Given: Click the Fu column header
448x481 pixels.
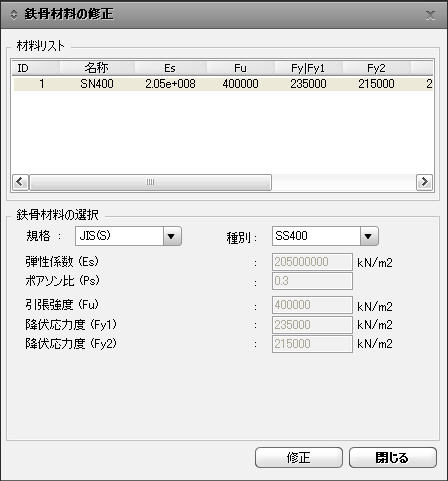Looking at the screenshot, I should click(240, 68).
